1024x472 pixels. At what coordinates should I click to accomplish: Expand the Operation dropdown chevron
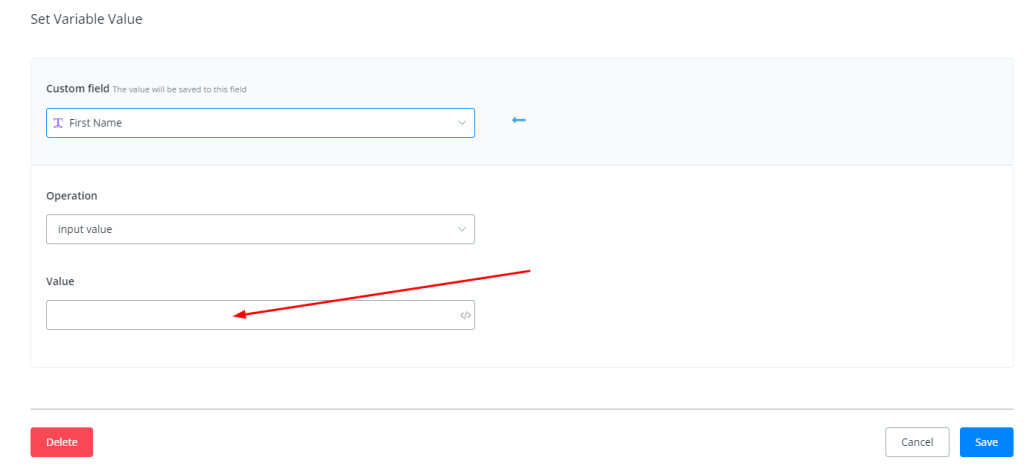pos(462,229)
